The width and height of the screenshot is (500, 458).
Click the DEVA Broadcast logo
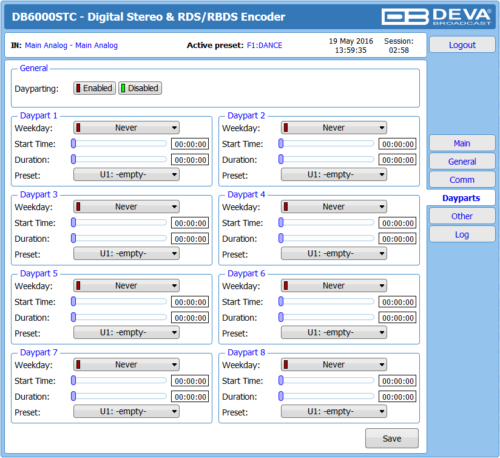click(x=437, y=17)
